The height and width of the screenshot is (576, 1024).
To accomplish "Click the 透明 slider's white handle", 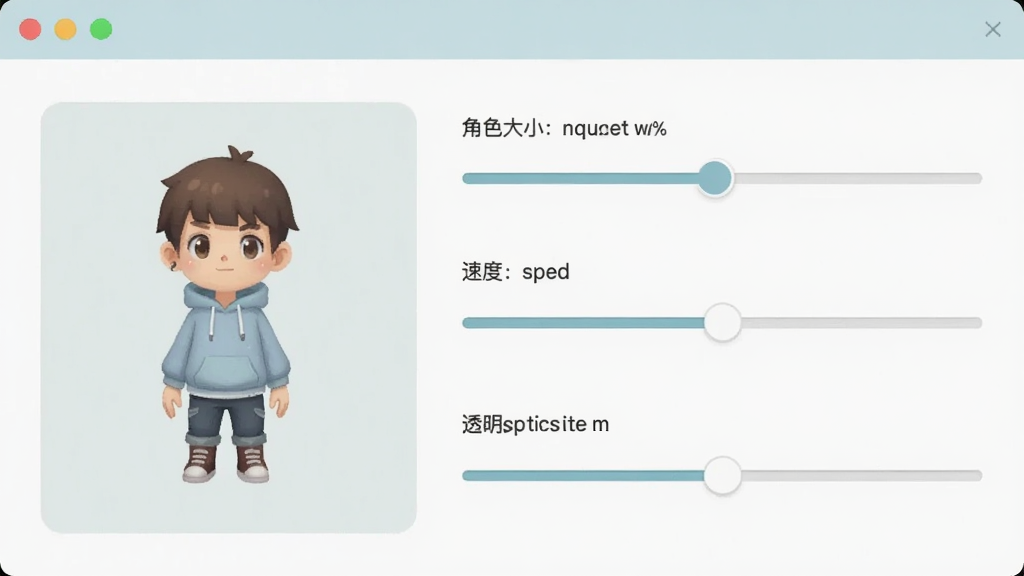I will pyautogui.click(x=722, y=475).
